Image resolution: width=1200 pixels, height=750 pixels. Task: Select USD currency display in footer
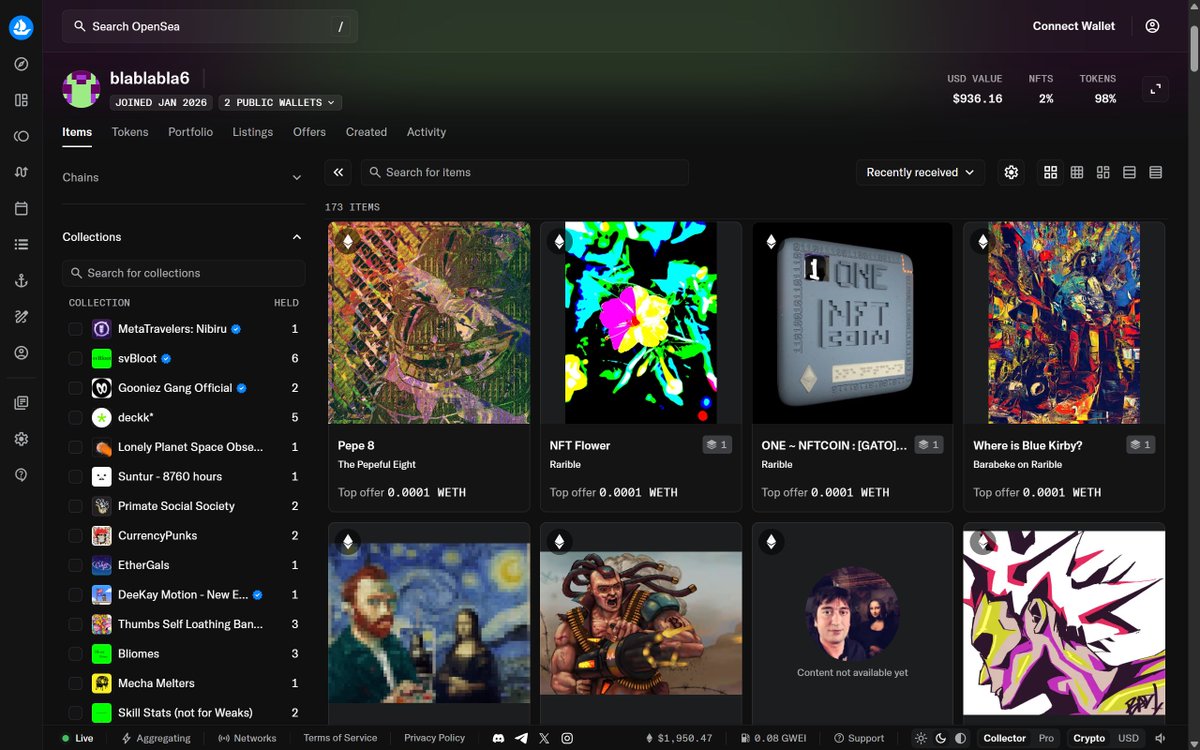pos(1128,738)
